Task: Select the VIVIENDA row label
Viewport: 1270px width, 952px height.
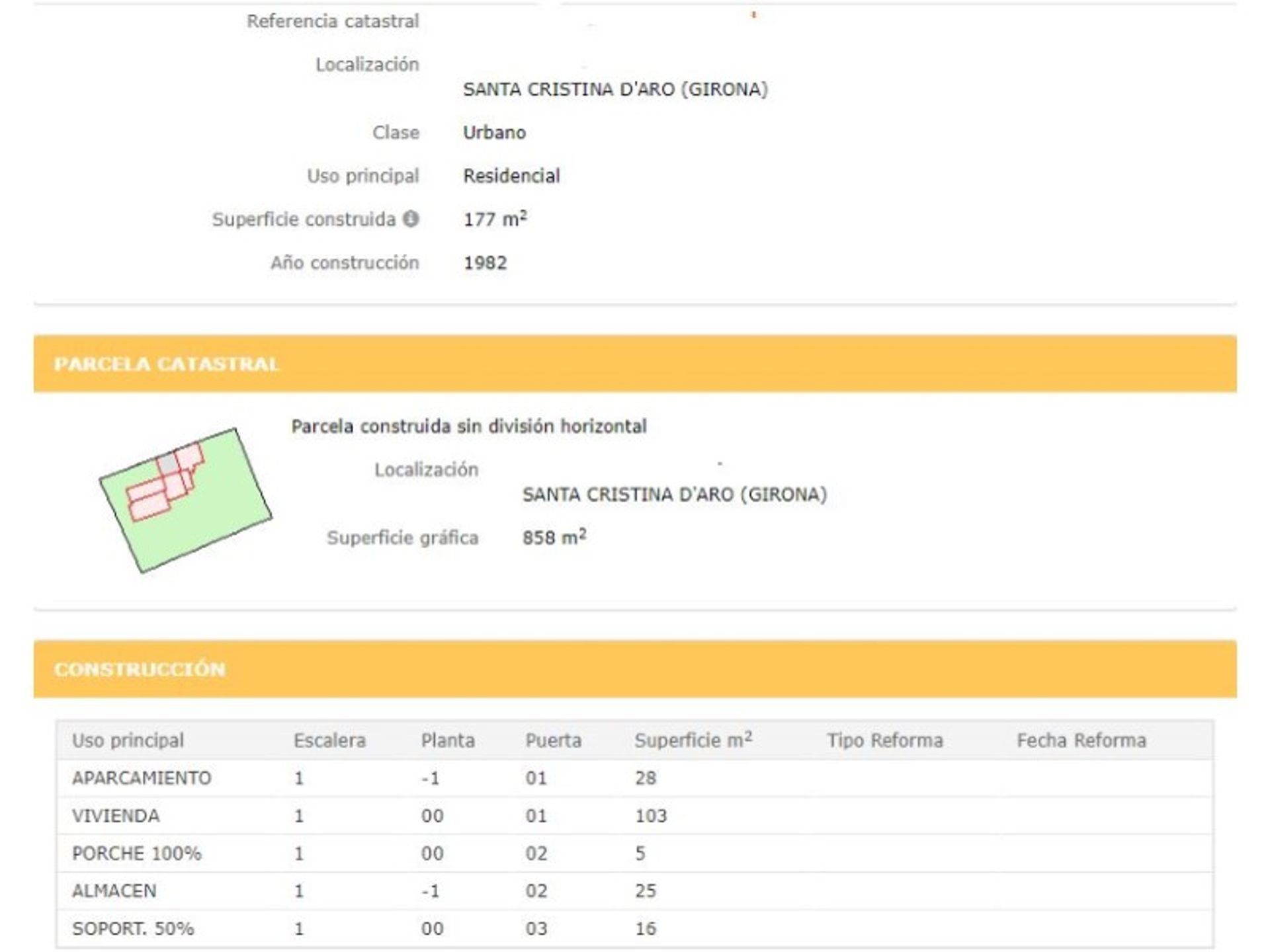Action: 116,816
